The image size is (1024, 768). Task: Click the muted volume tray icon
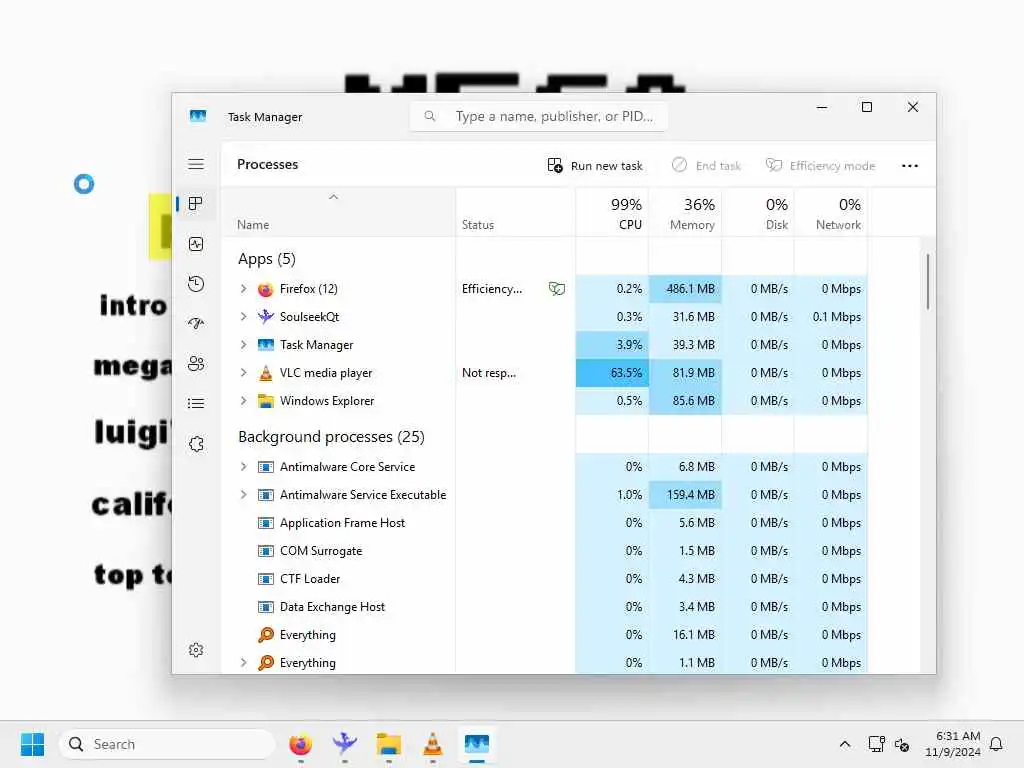902,744
